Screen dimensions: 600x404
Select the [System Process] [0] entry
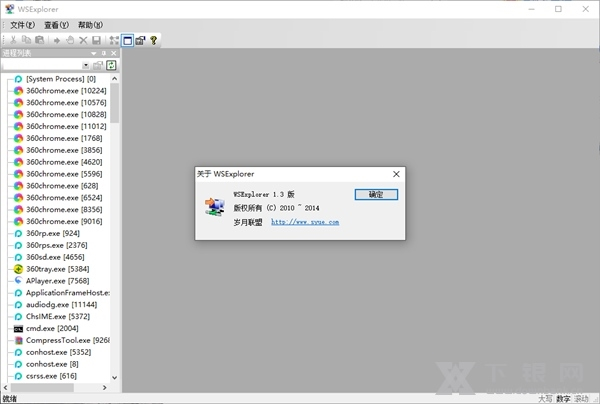coord(61,79)
